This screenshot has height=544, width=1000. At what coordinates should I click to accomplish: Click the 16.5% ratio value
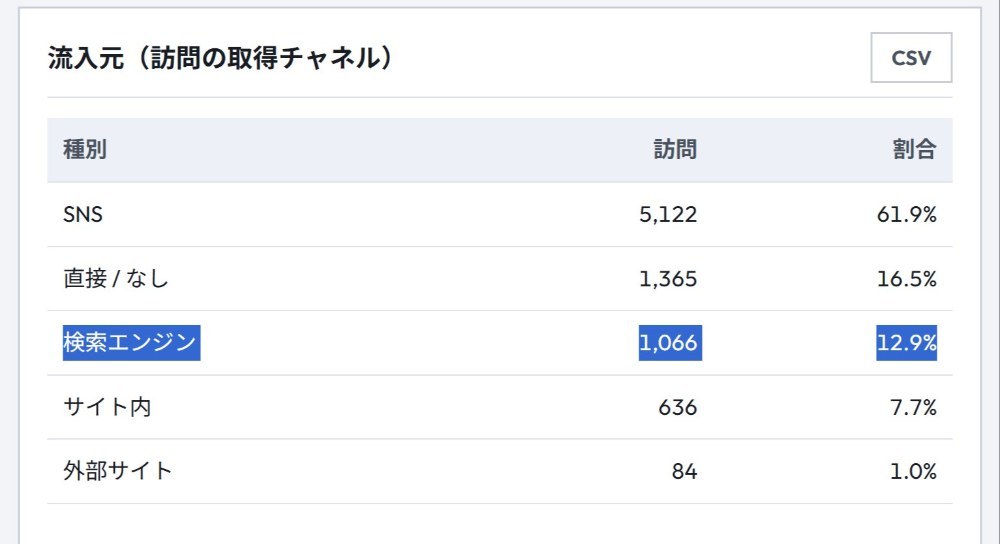coord(907,279)
